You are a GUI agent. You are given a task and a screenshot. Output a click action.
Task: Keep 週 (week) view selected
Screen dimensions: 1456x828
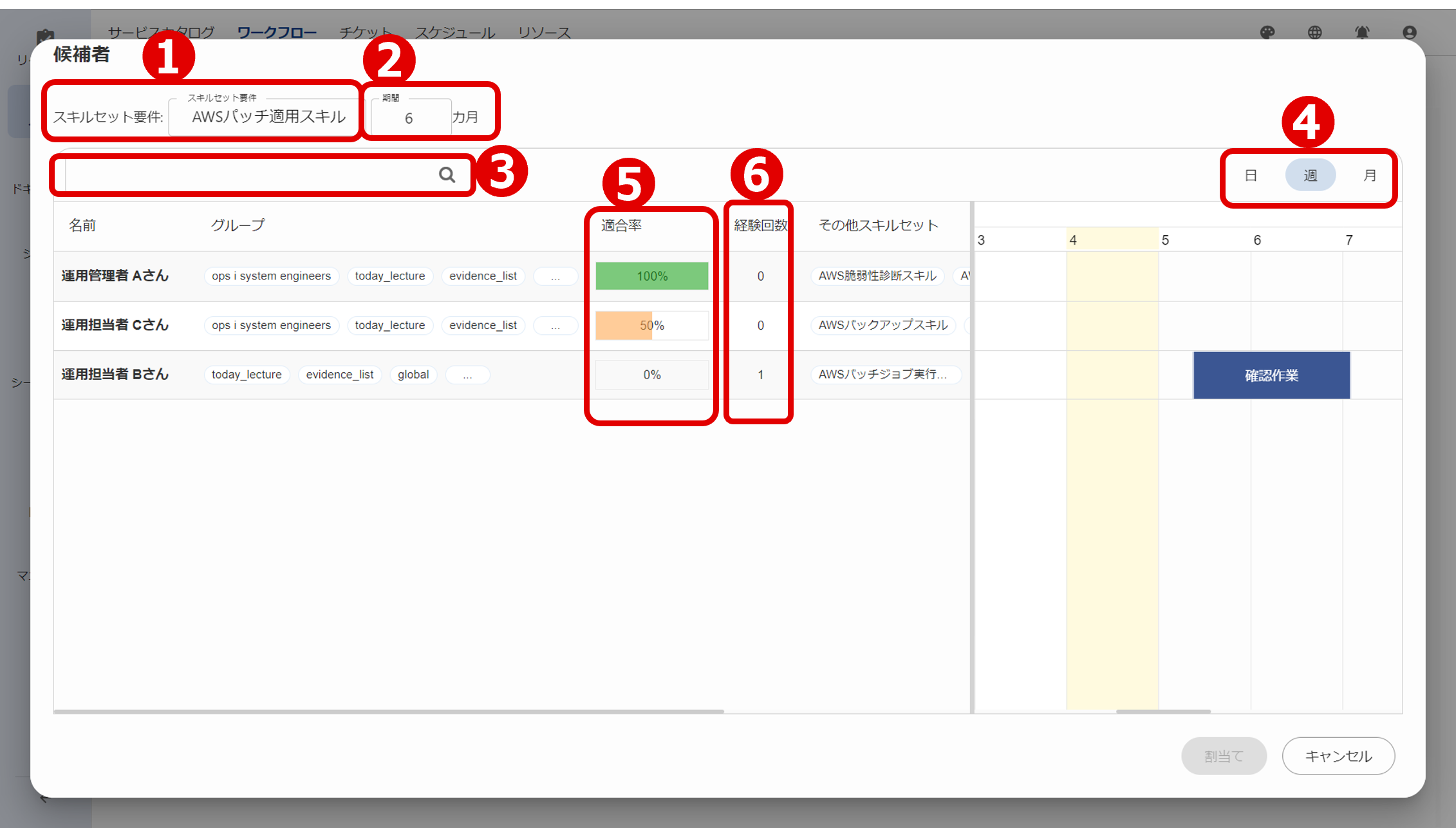(x=1311, y=174)
